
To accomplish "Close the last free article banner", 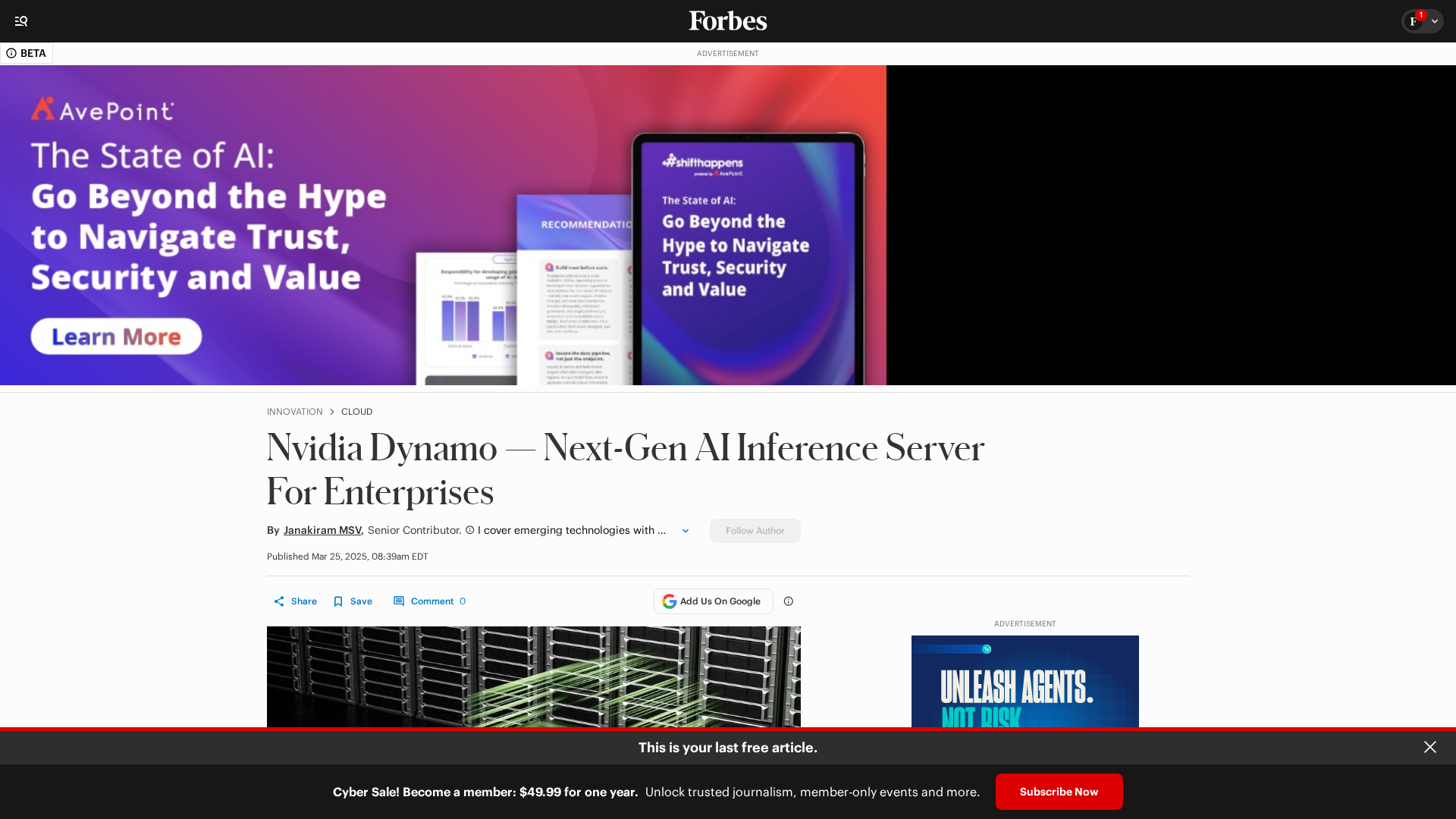I will click(1429, 747).
